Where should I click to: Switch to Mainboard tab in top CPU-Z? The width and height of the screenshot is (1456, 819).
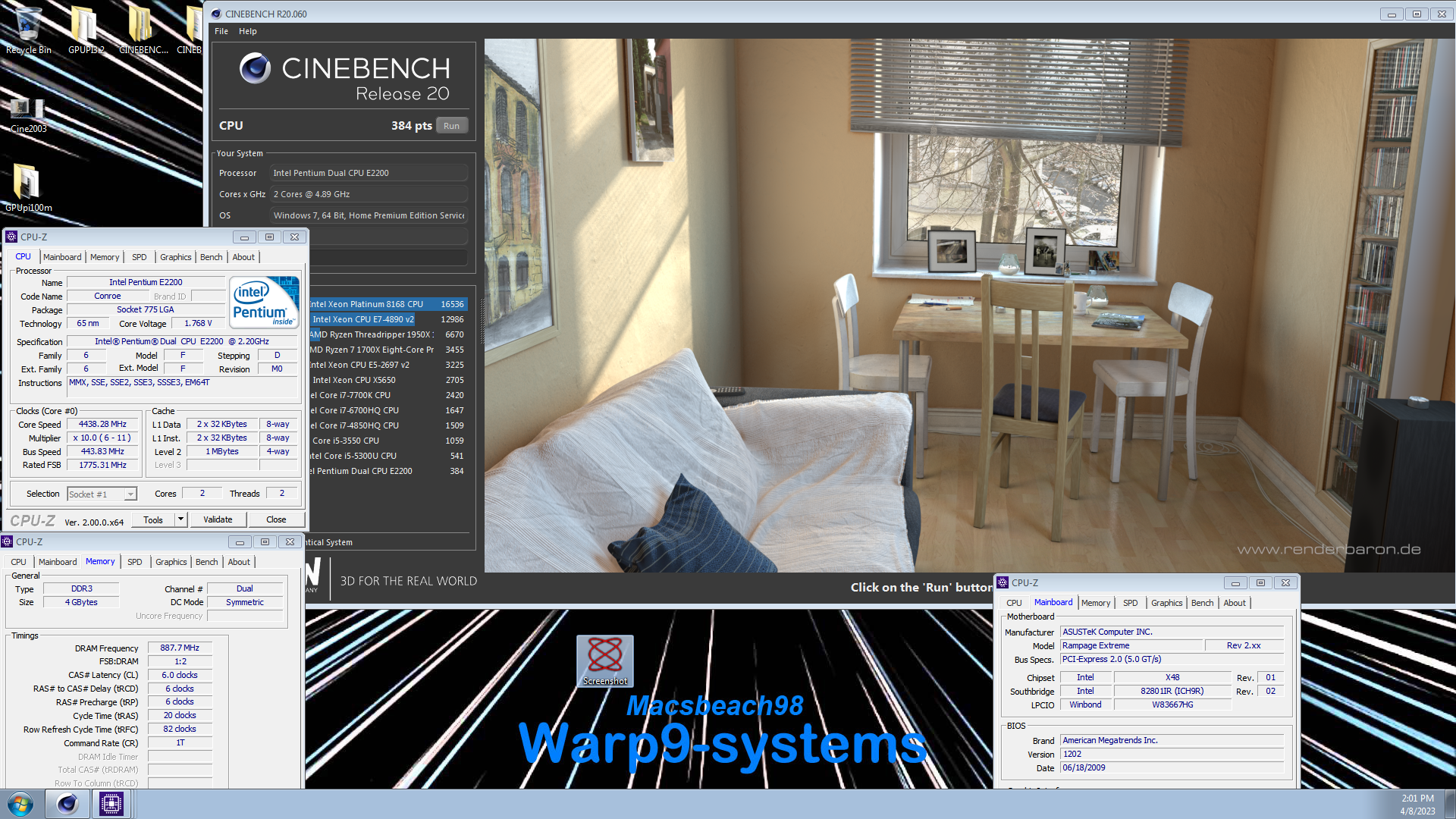(62, 257)
